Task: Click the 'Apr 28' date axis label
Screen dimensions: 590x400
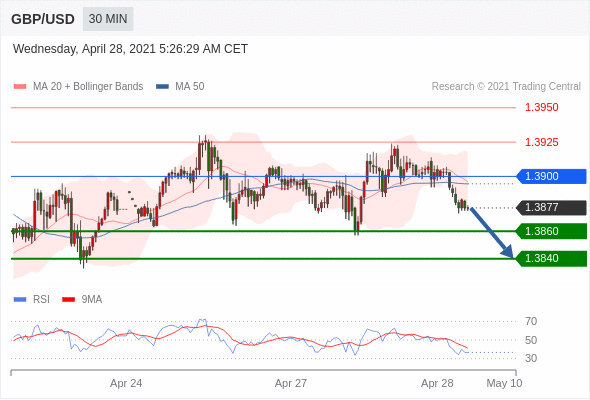Action: point(437,383)
